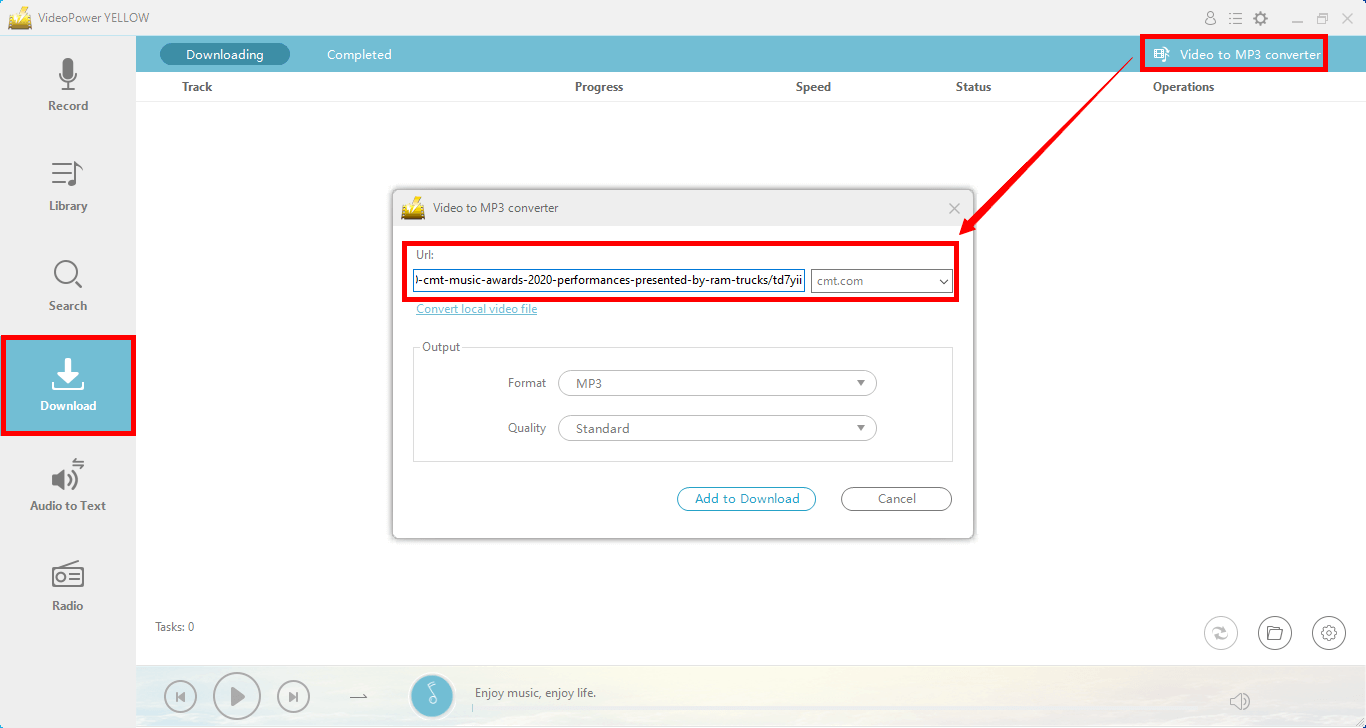
Task: Switch to the Completed tab
Action: 359,54
